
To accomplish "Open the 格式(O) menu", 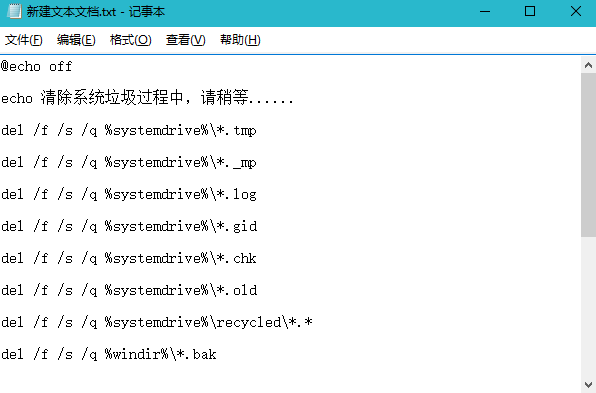I will [x=130, y=40].
